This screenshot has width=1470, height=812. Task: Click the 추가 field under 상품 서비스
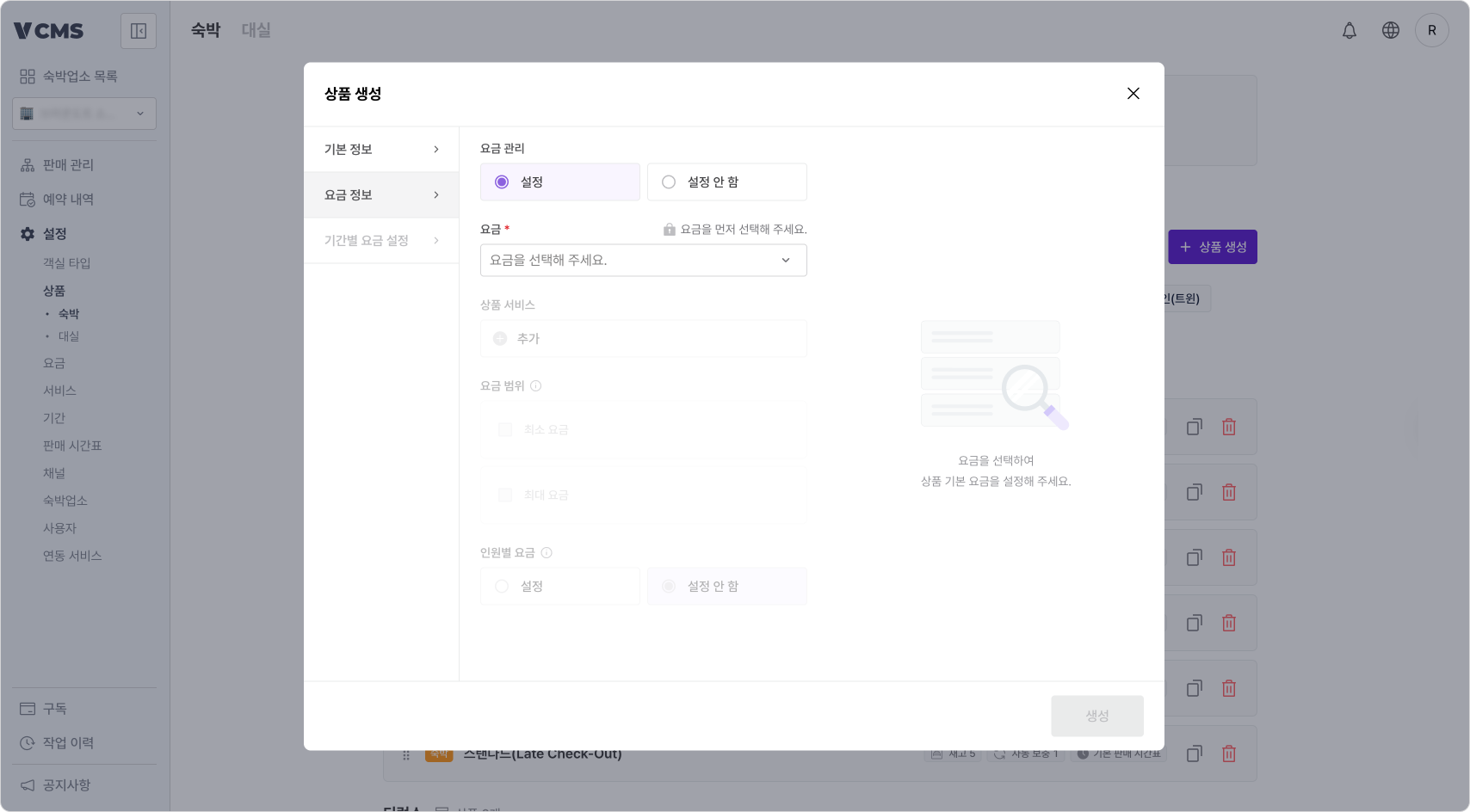(x=643, y=338)
